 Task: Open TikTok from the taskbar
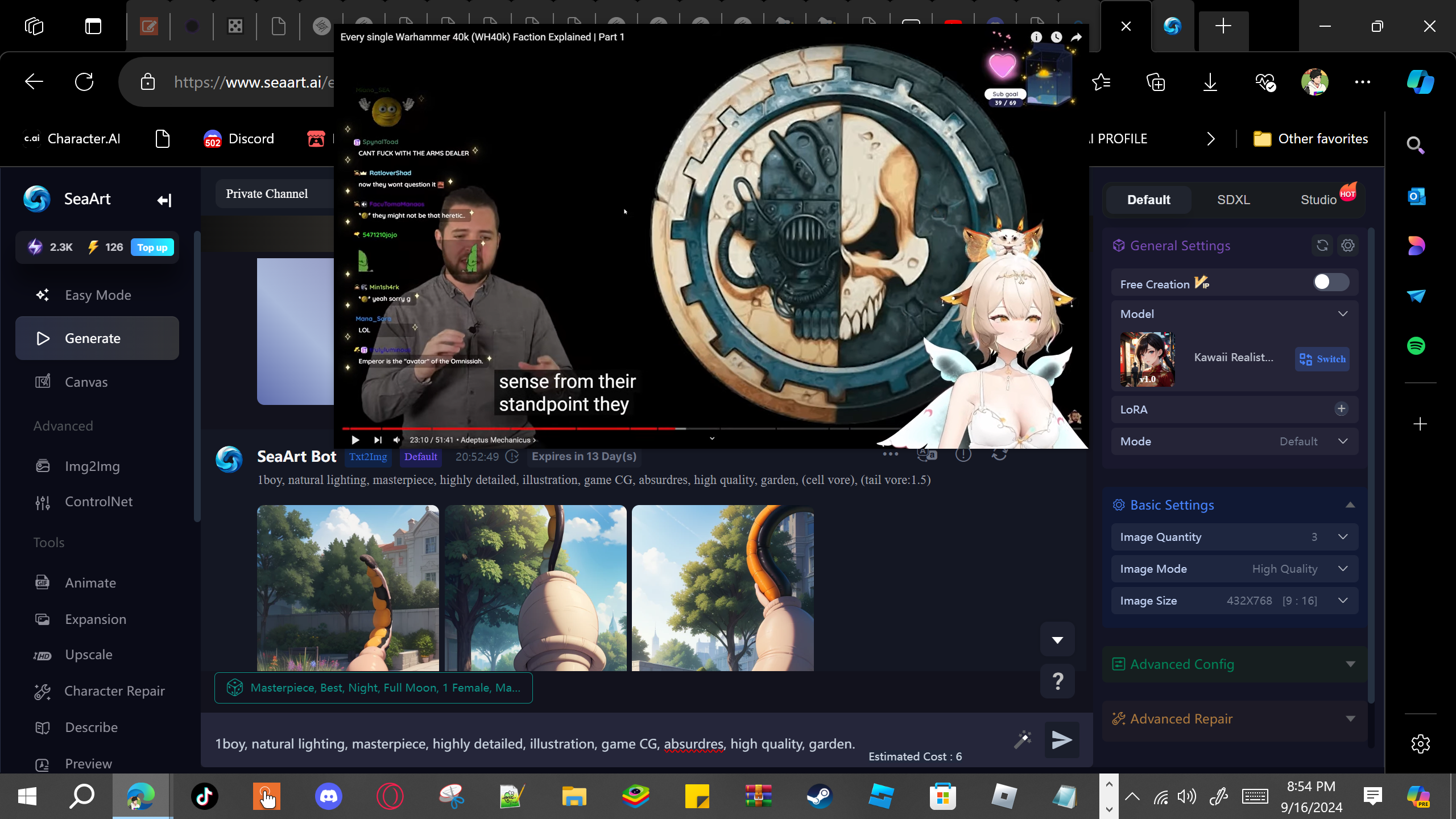point(205,796)
